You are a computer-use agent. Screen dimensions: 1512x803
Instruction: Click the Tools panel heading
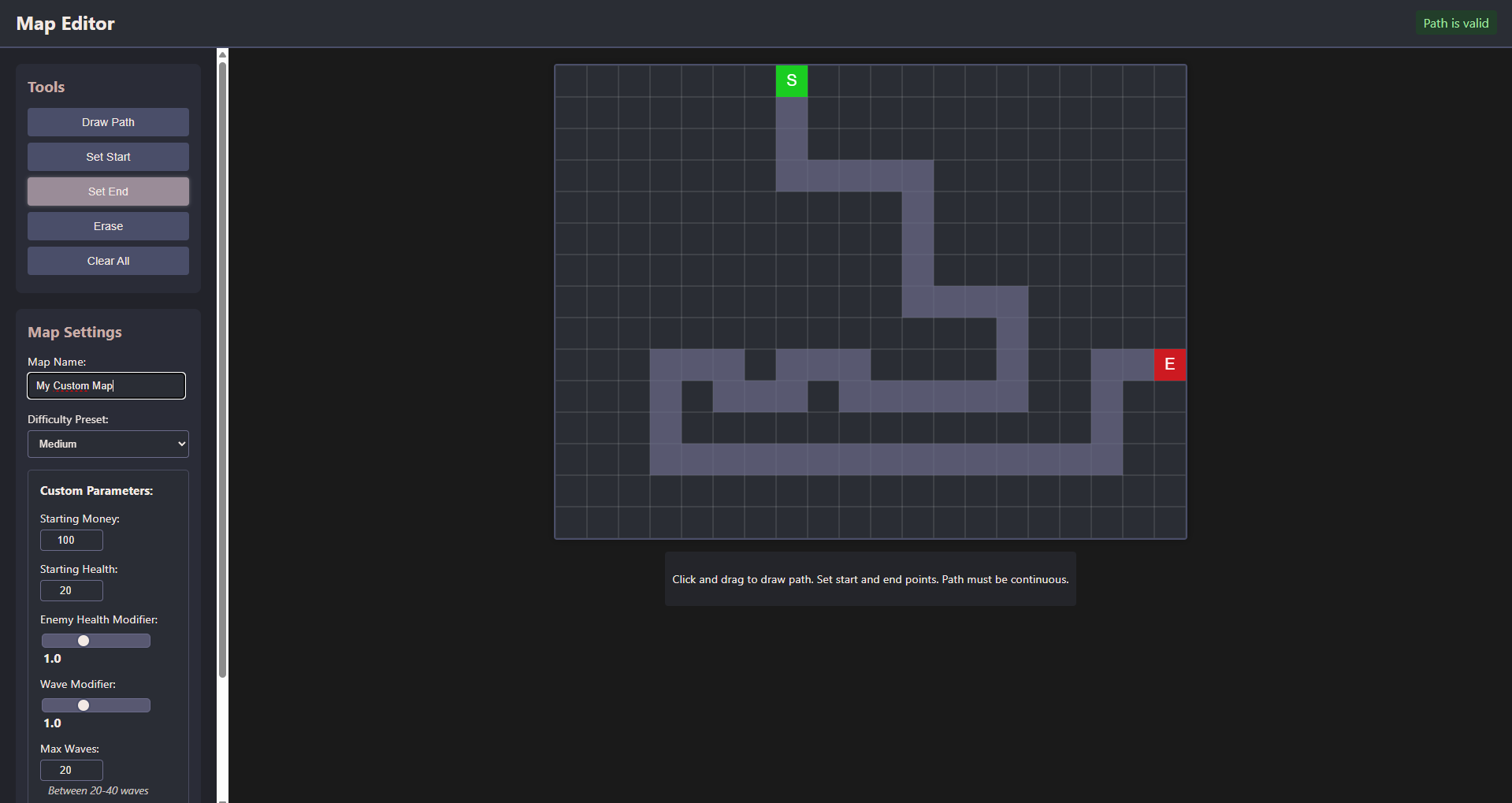click(46, 87)
